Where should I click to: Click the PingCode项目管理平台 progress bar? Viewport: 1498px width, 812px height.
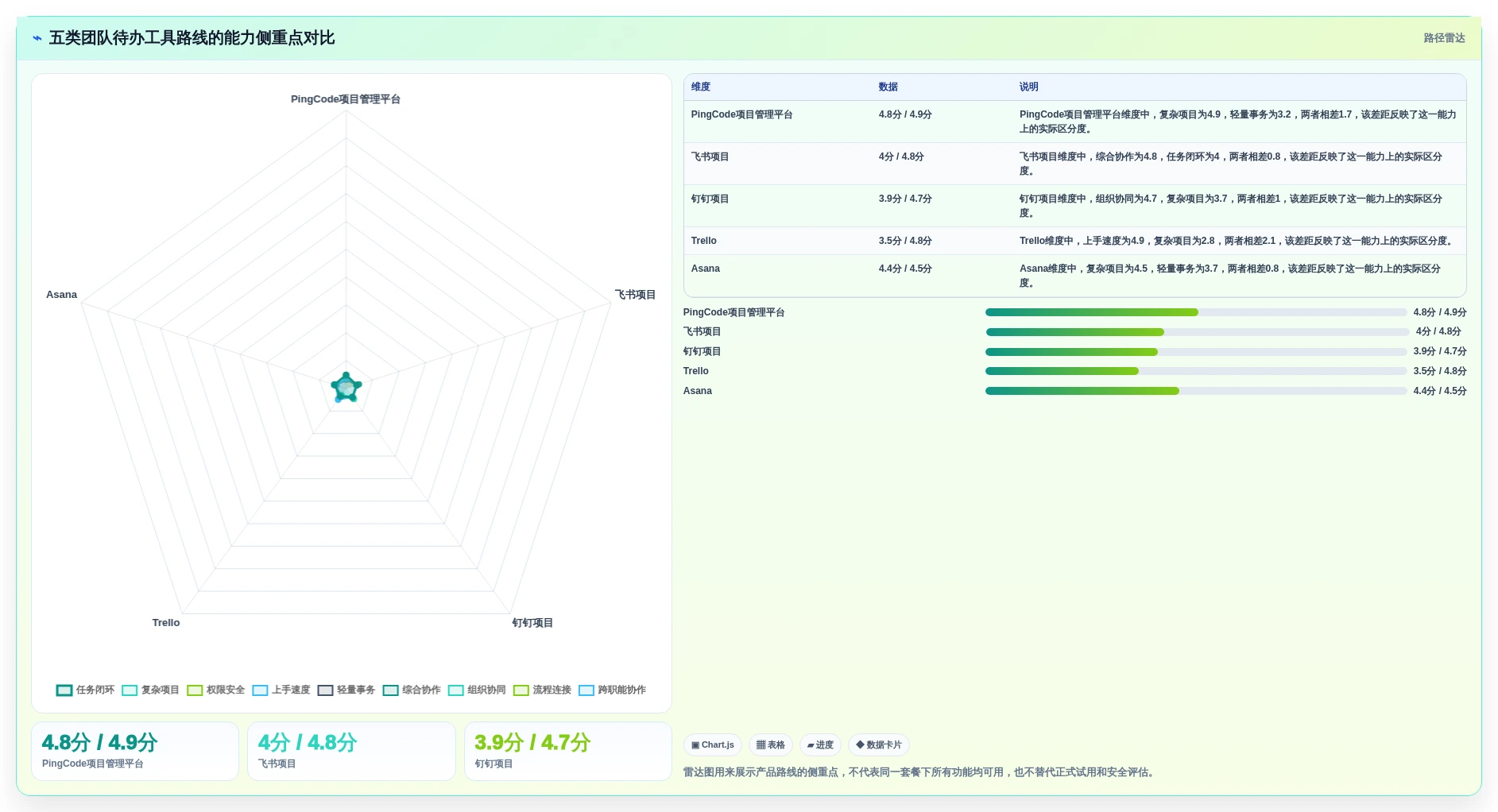point(1196,312)
